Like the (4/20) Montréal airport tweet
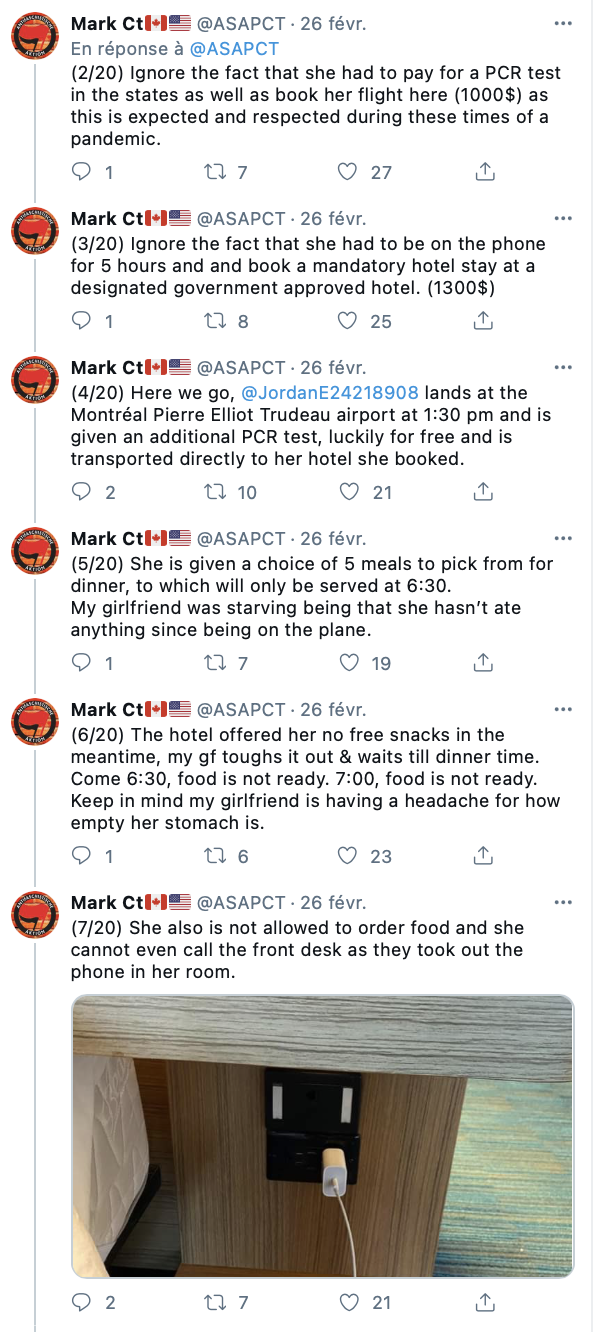600x1332 pixels. (348, 492)
